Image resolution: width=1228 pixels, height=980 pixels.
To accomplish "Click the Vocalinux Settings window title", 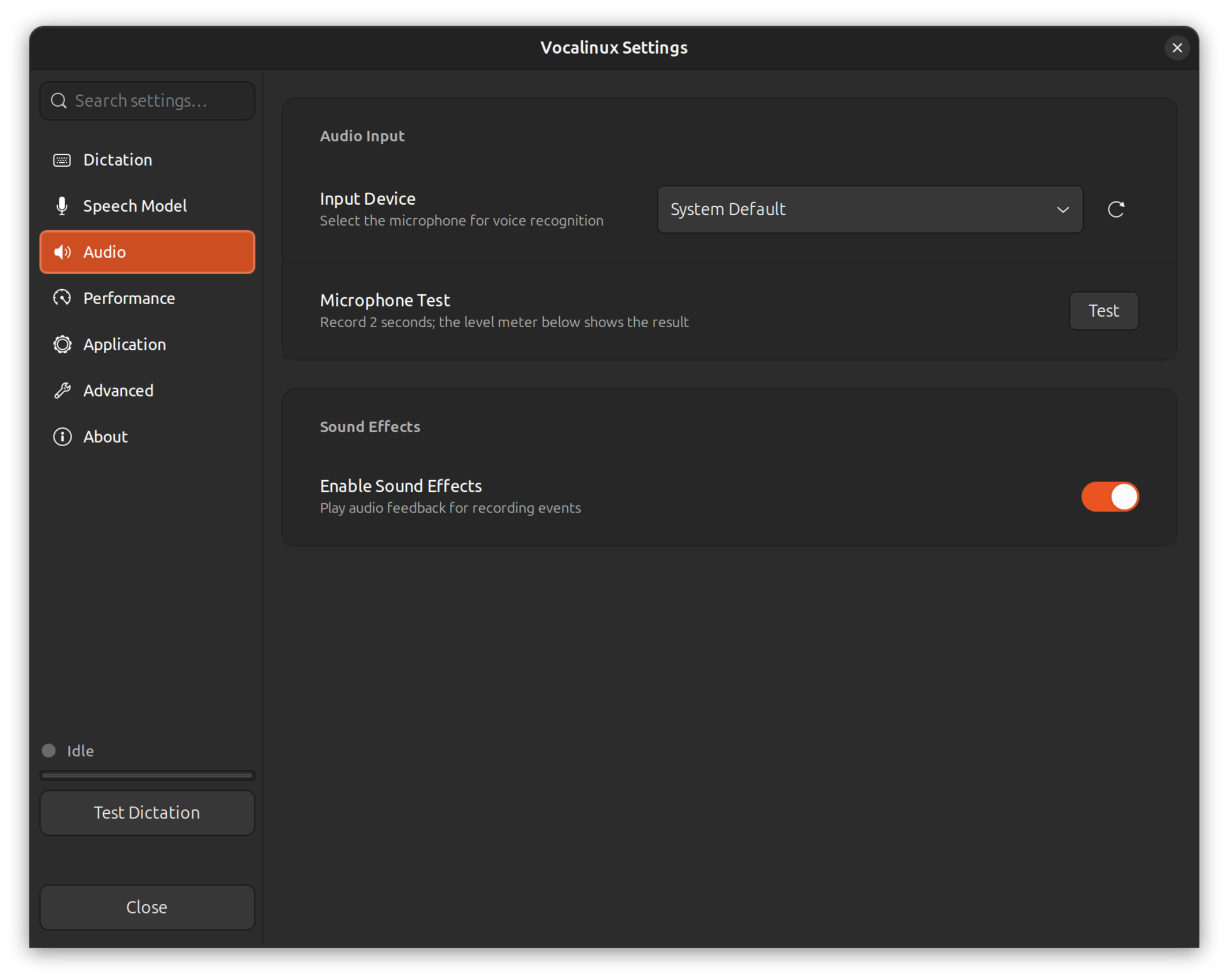I will click(614, 48).
